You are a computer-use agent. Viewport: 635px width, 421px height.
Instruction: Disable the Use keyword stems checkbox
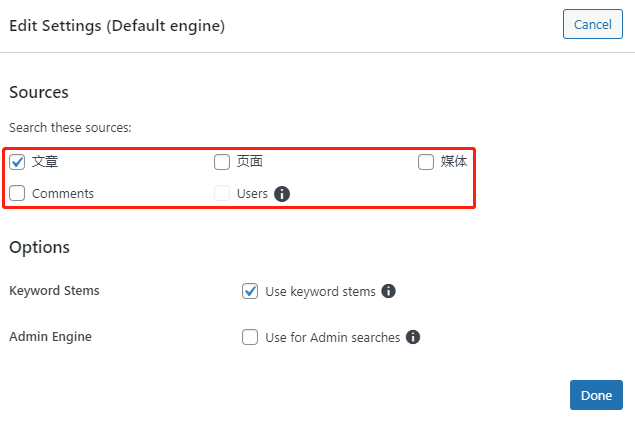coord(250,291)
